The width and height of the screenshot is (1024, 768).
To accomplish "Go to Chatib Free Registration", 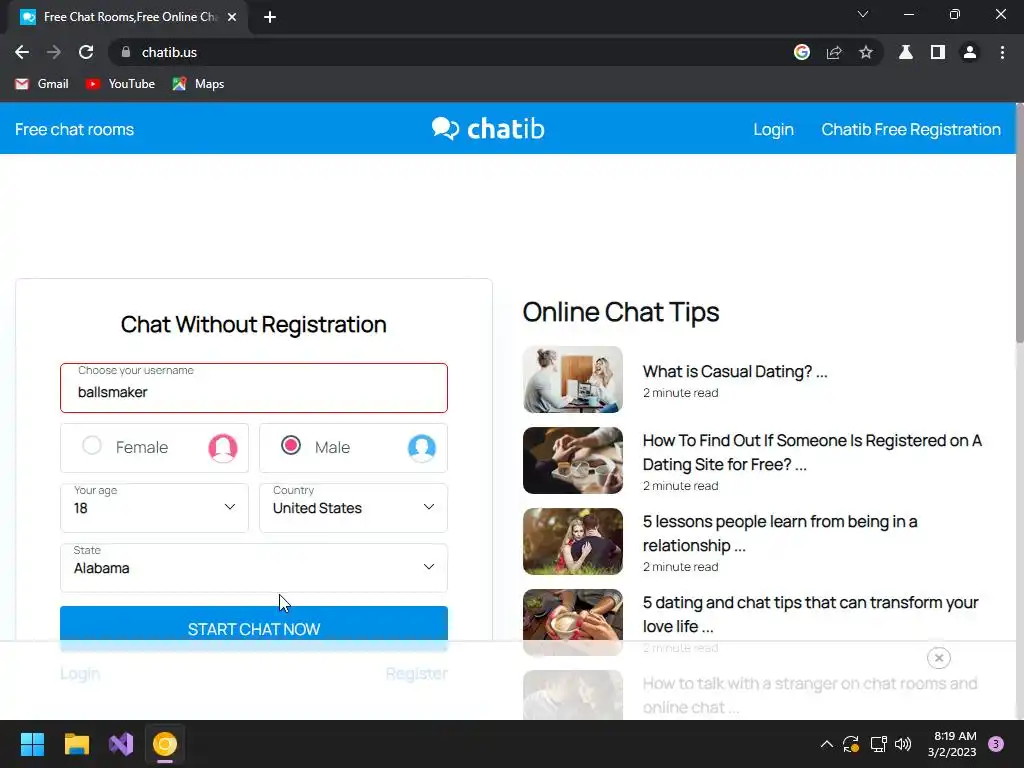I will (911, 129).
